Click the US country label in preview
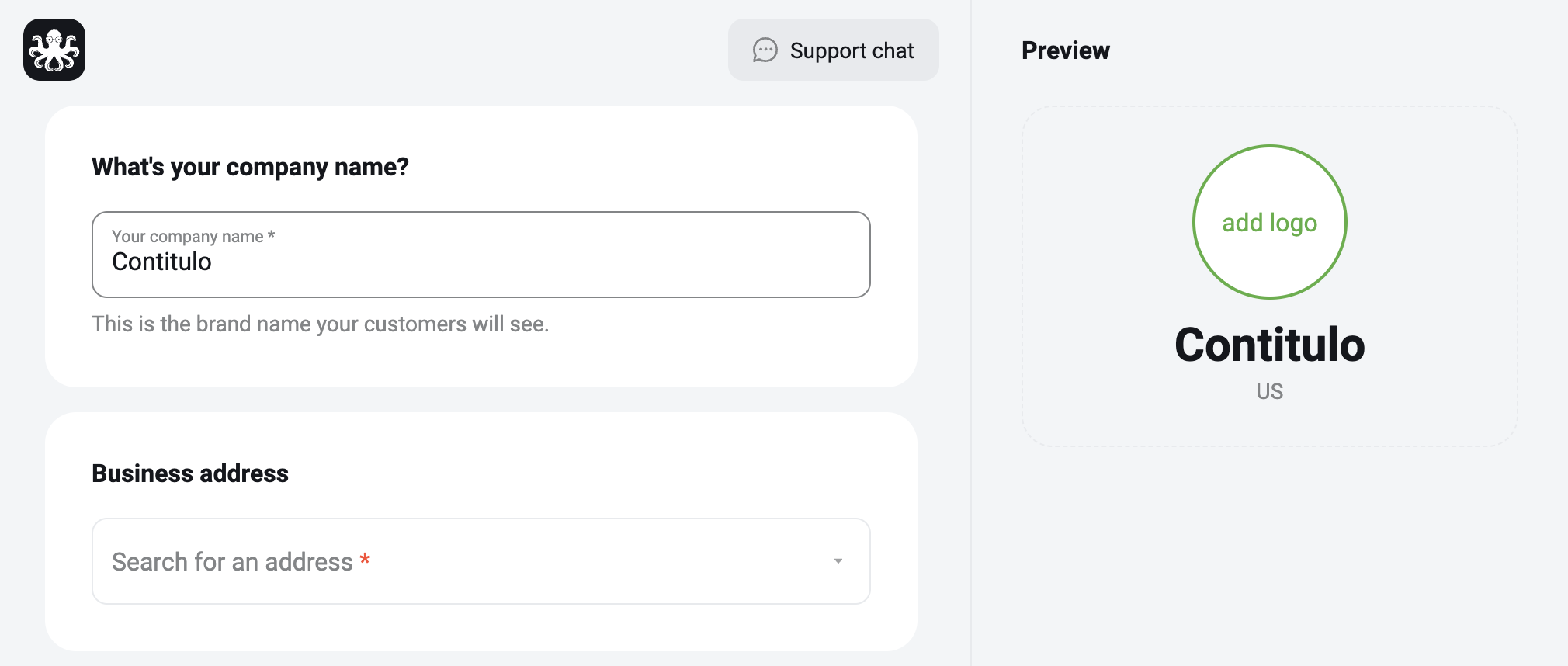This screenshot has height=666, width=1568. 1270,391
